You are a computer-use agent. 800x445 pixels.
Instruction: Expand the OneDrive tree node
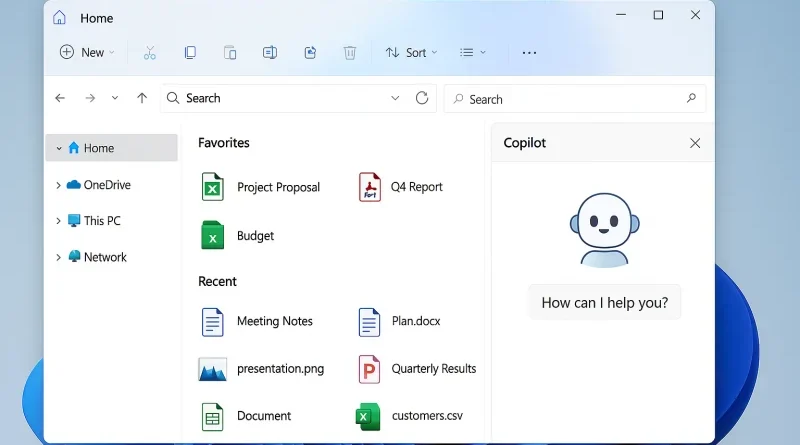[x=58, y=185]
